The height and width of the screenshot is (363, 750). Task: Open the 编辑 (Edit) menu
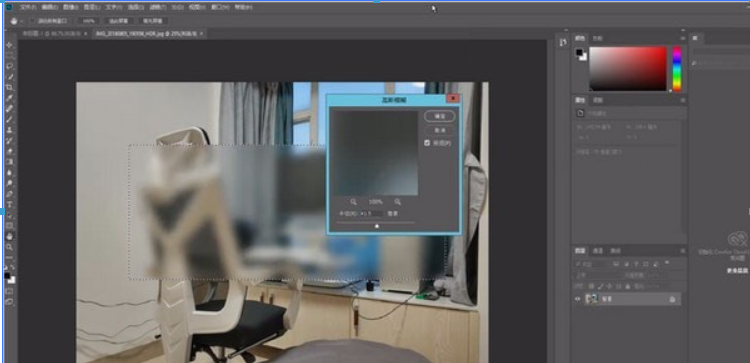click(50, 8)
